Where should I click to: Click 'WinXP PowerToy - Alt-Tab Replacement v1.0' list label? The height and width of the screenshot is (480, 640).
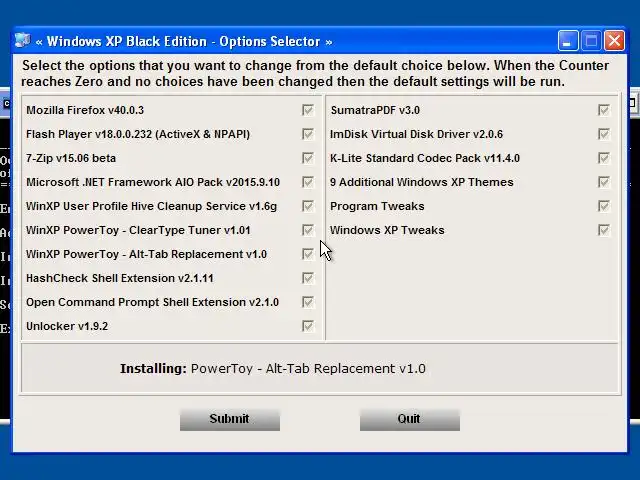[x=147, y=254]
